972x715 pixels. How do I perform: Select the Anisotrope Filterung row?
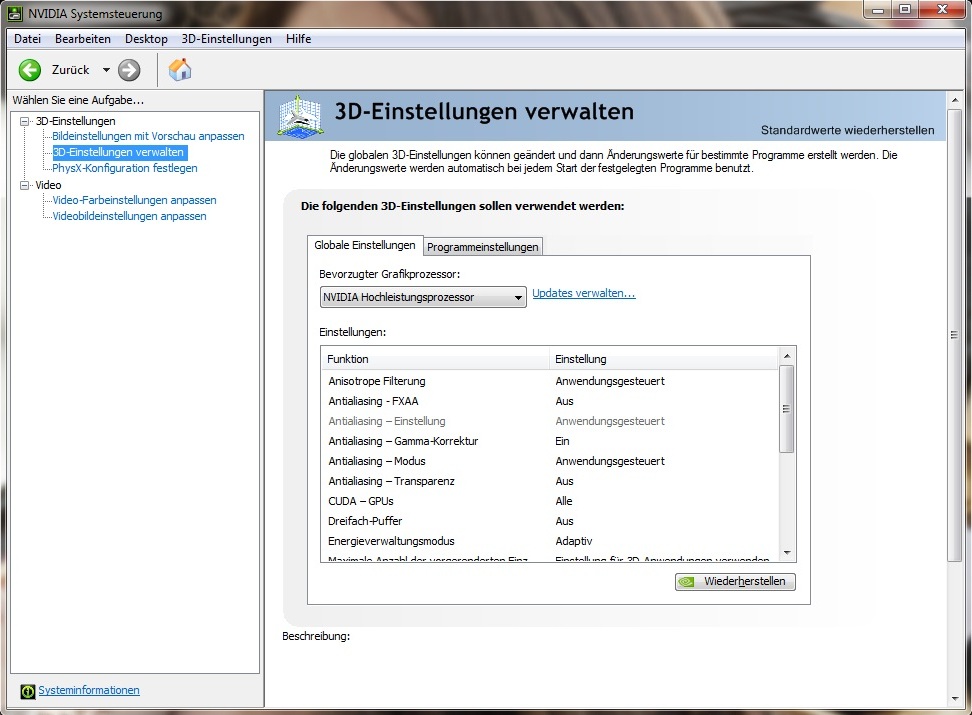click(549, 381)
